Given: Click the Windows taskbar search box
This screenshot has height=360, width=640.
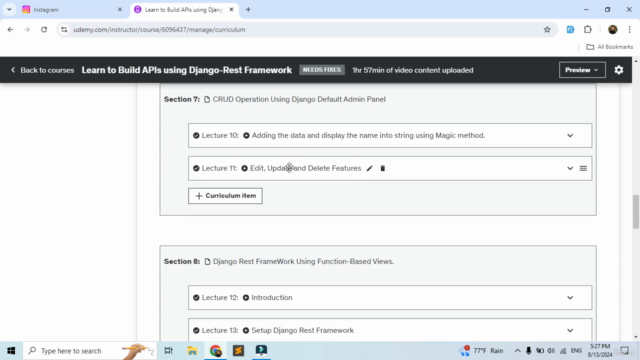Looking at the screenshot, I should point(90,351).
